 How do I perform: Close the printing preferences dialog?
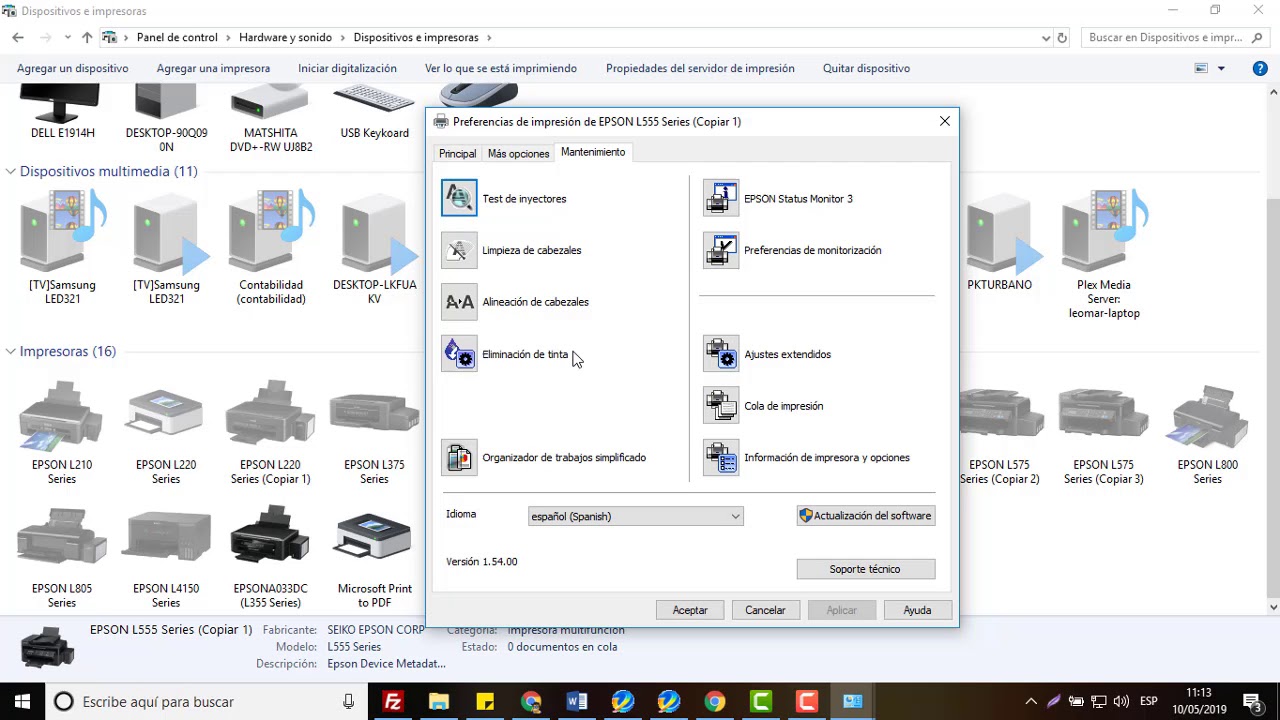click(944, 121)
